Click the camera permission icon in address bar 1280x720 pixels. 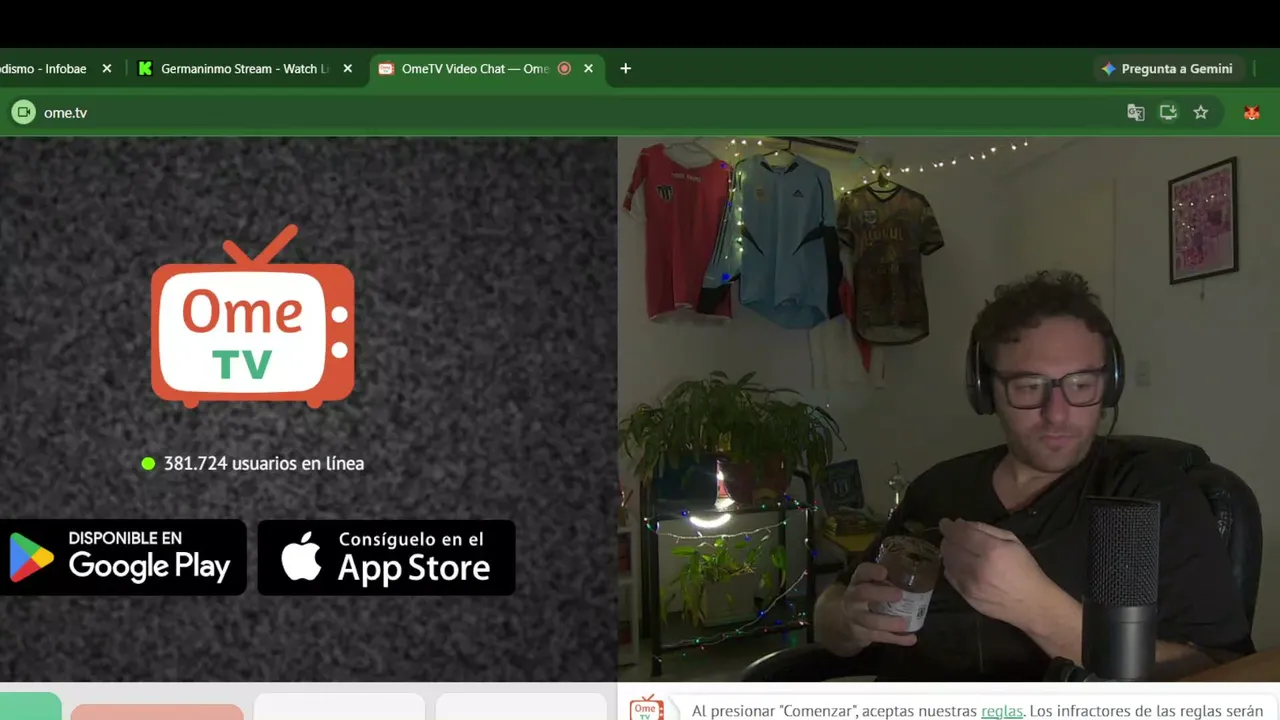pos(23,113)
